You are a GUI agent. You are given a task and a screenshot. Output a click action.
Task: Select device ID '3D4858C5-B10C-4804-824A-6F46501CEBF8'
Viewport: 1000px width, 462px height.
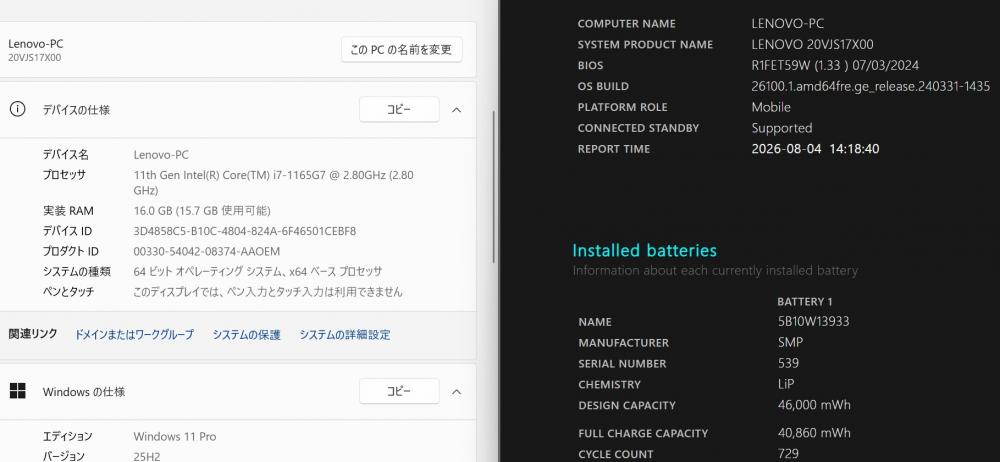point(245,231)
